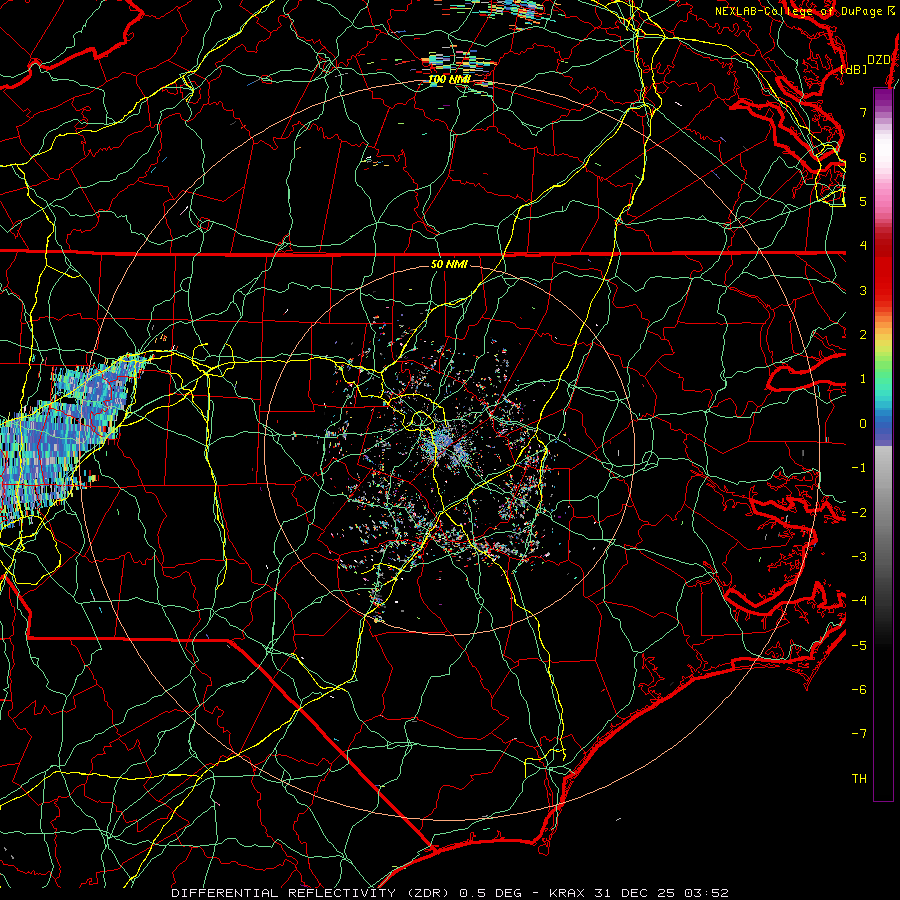Click the '50 NMI' range ring label
This screenshot has height=900, width=900.
pyautogui.click(x=449, y=265)
